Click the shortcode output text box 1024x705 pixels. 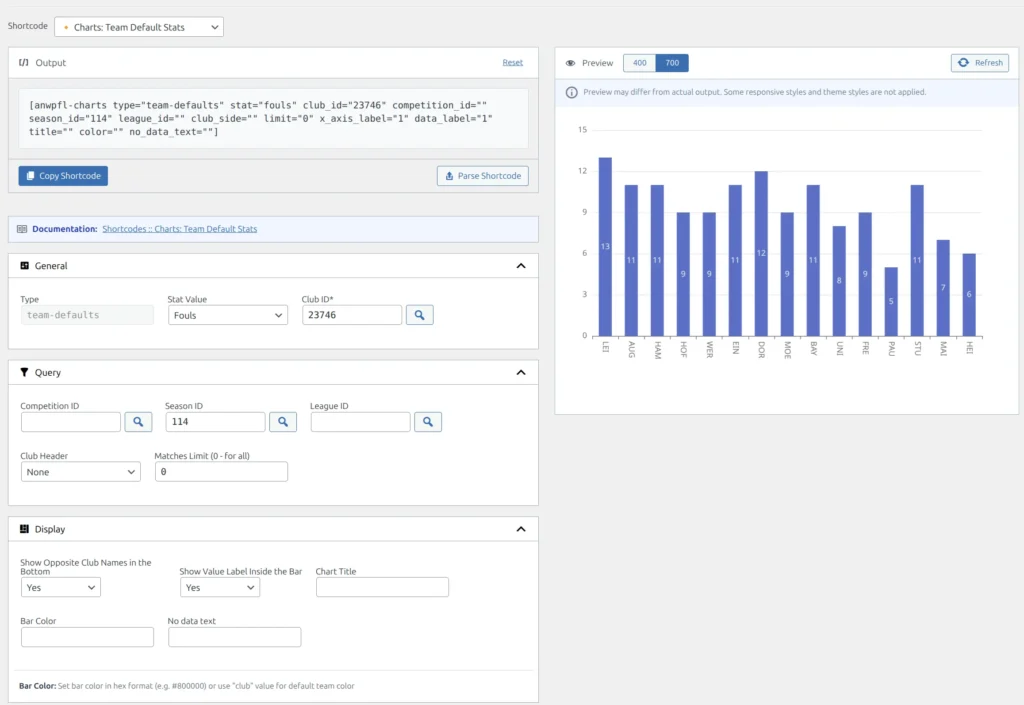(x=273, y=118)
